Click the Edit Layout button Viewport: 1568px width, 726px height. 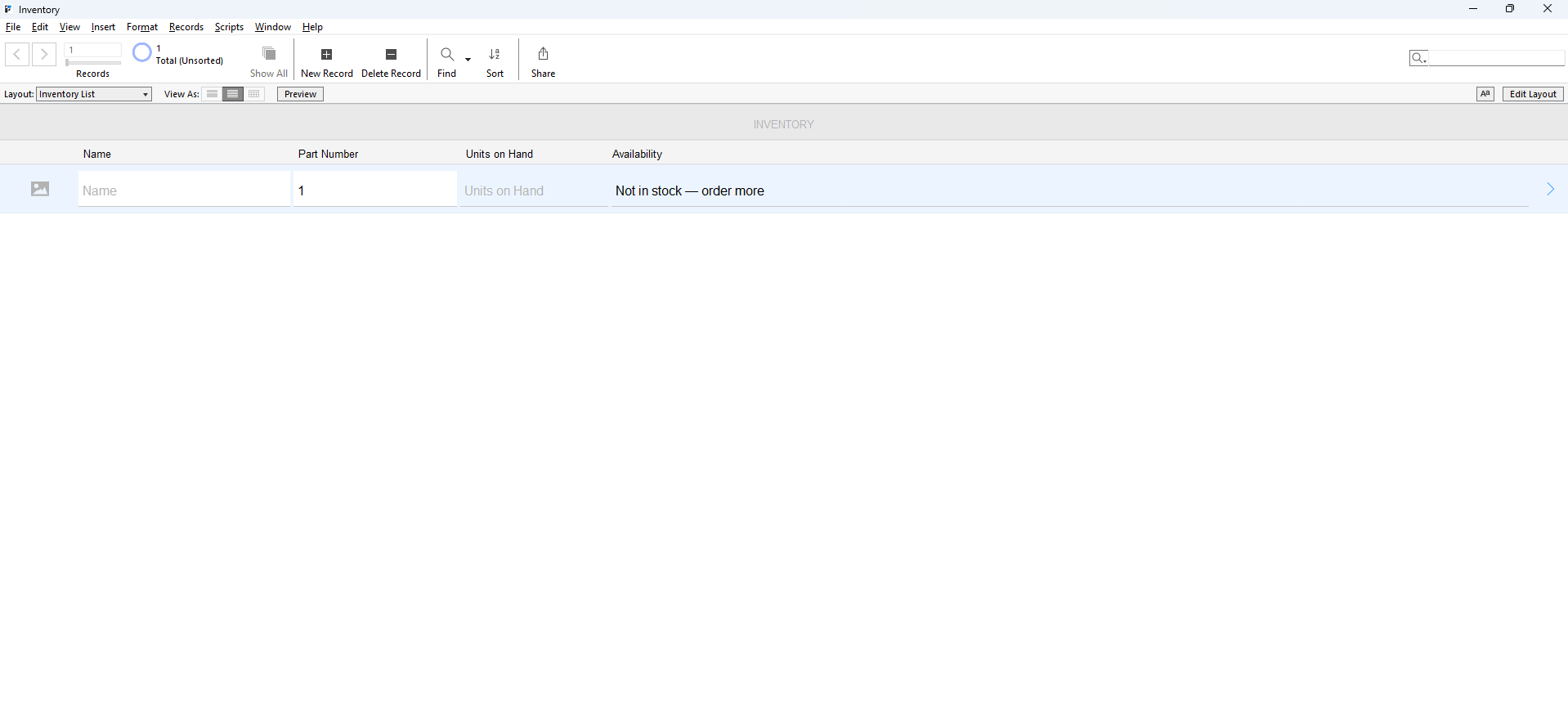point(1533,94)
